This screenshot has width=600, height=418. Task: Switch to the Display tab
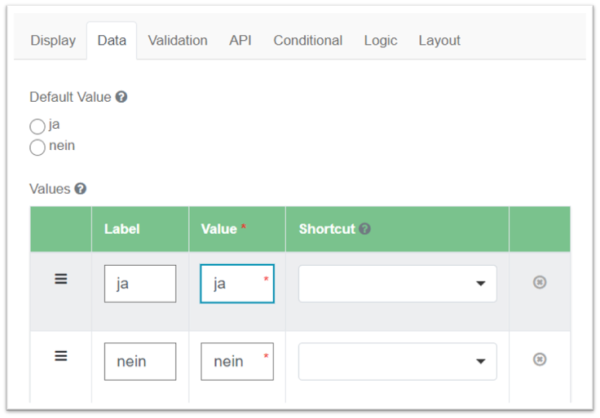(x=53, y=41)
